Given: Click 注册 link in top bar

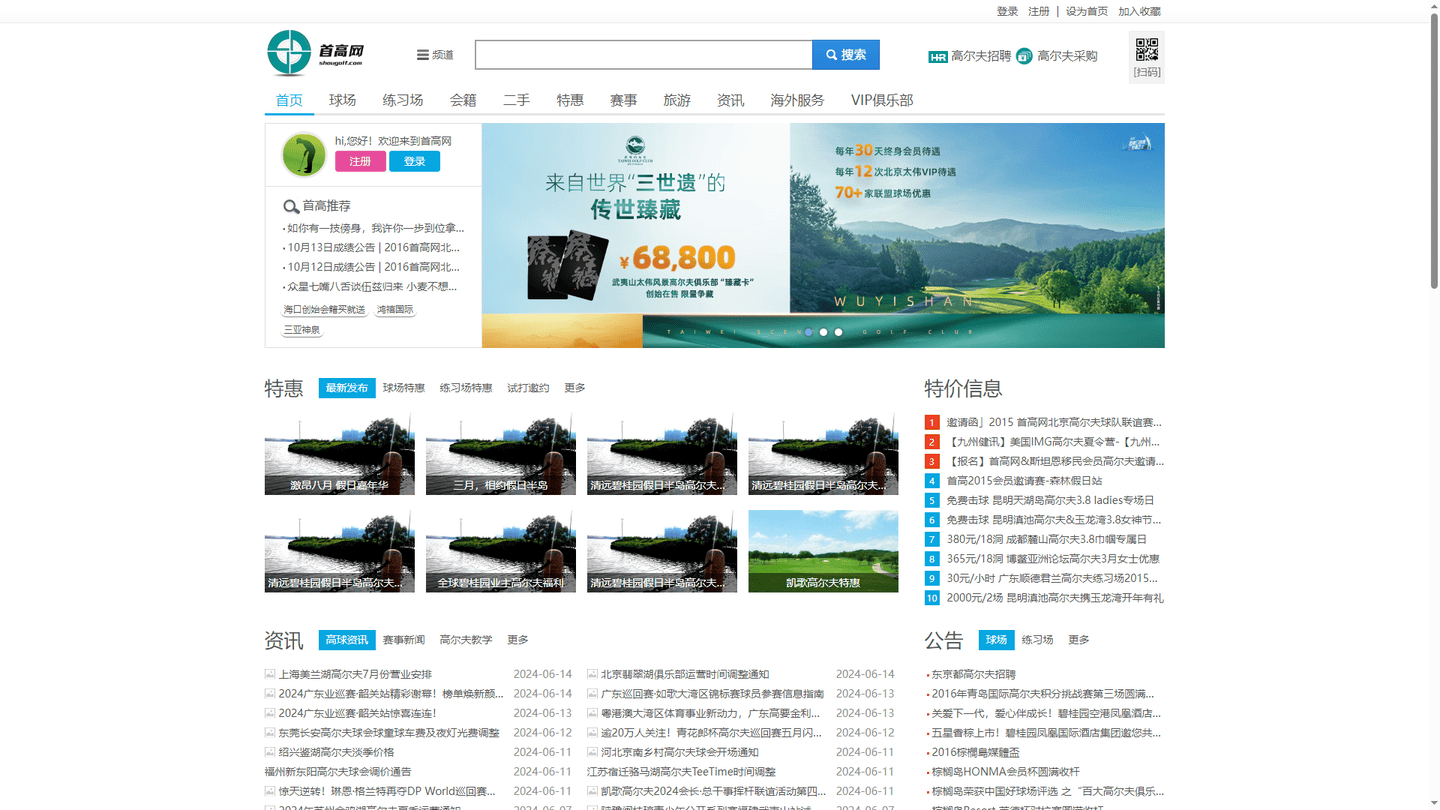Looking at the screenshot, I should pyautogui.click(x=1039, y=11).
